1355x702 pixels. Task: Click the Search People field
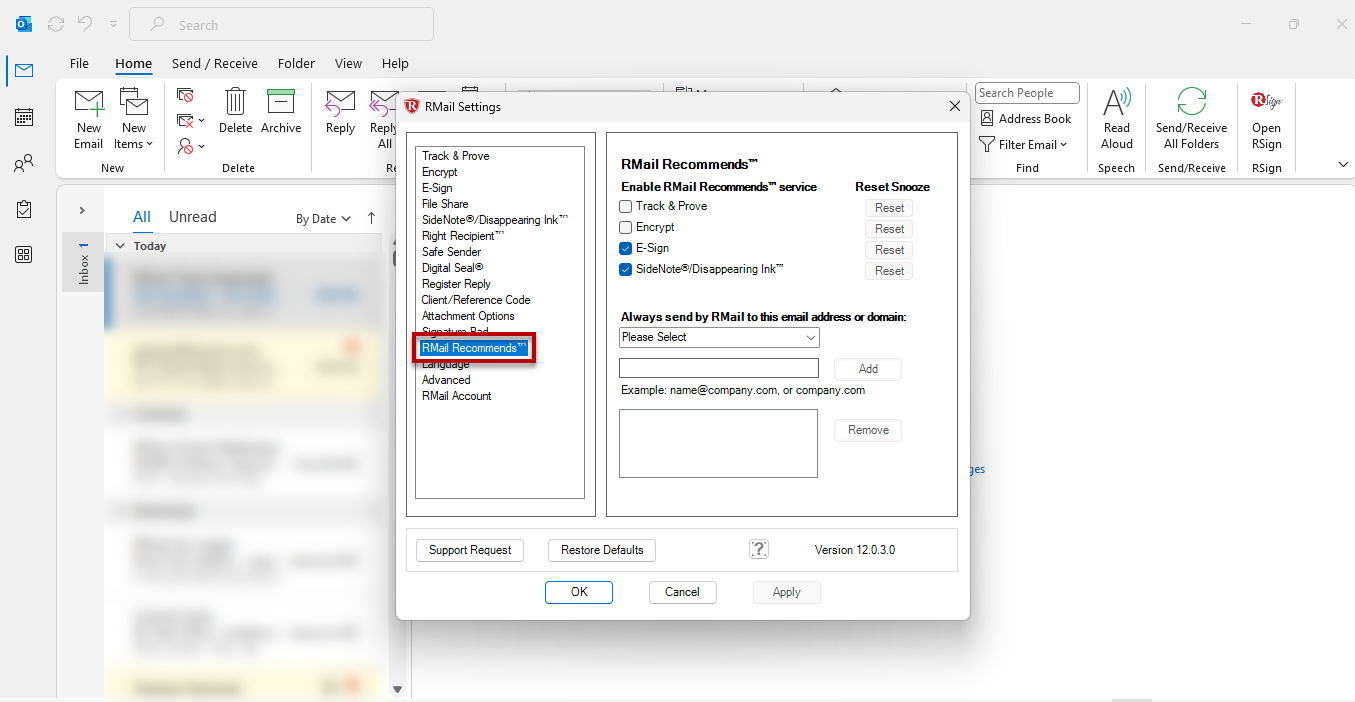1027,93
